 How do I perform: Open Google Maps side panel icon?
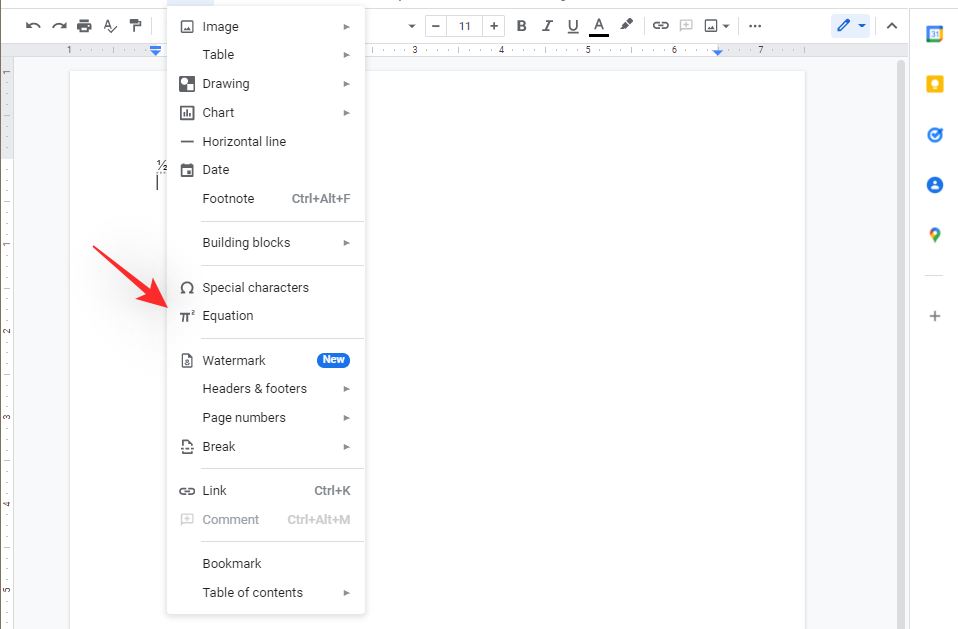coord(934,235)
